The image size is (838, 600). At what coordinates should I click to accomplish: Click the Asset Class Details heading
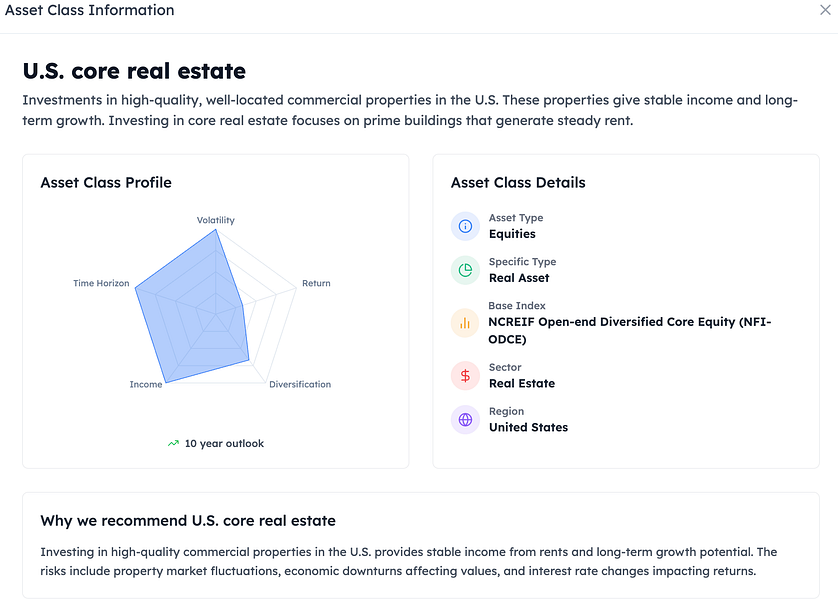click(518, 182)
